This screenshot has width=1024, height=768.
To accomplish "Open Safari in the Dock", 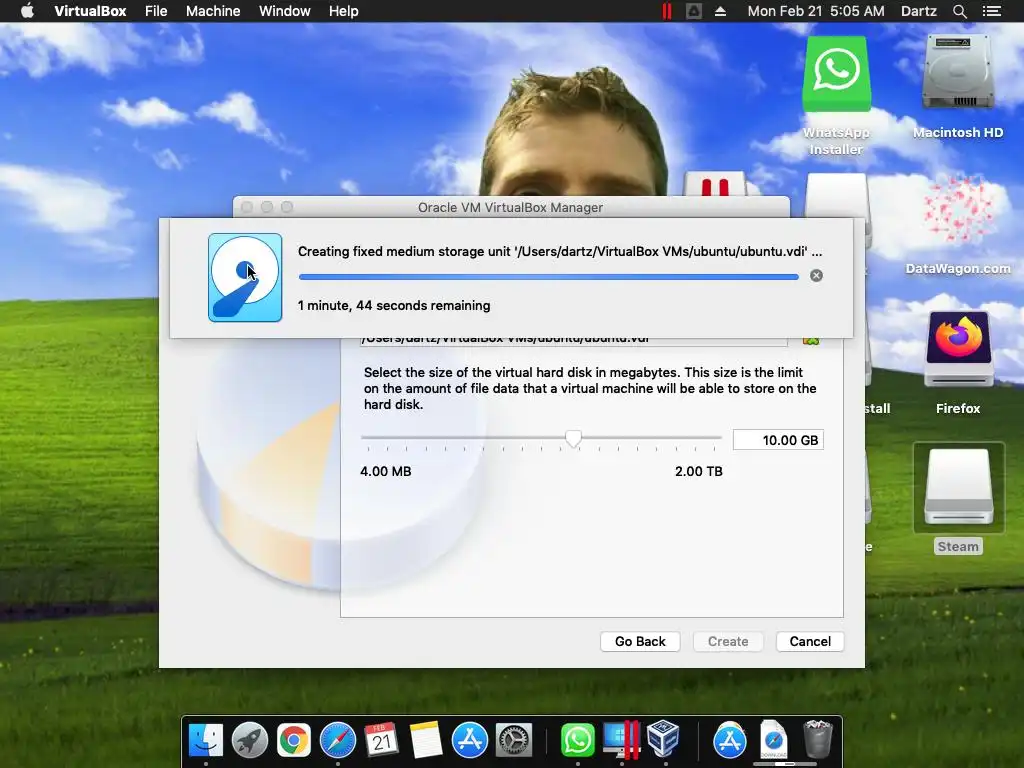I will (338, 741).
